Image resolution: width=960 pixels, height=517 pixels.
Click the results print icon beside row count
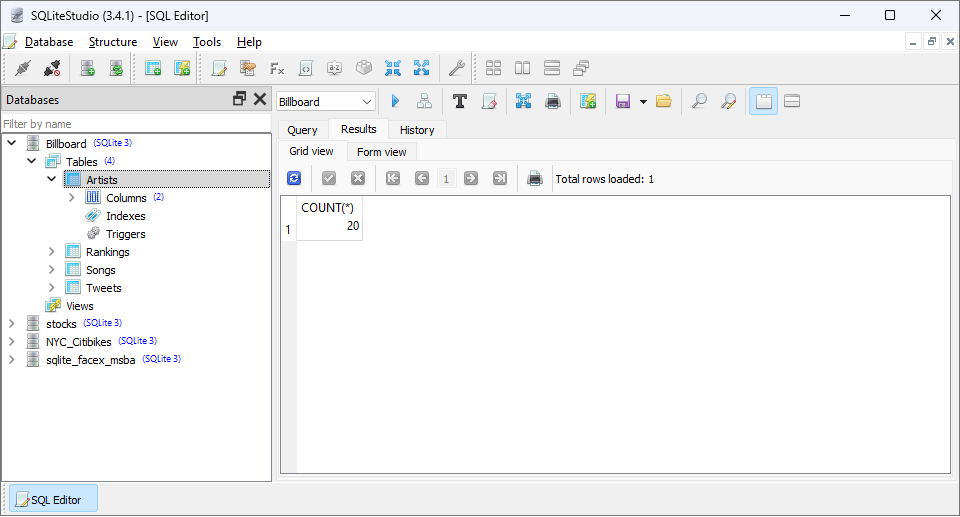(534, 178)
